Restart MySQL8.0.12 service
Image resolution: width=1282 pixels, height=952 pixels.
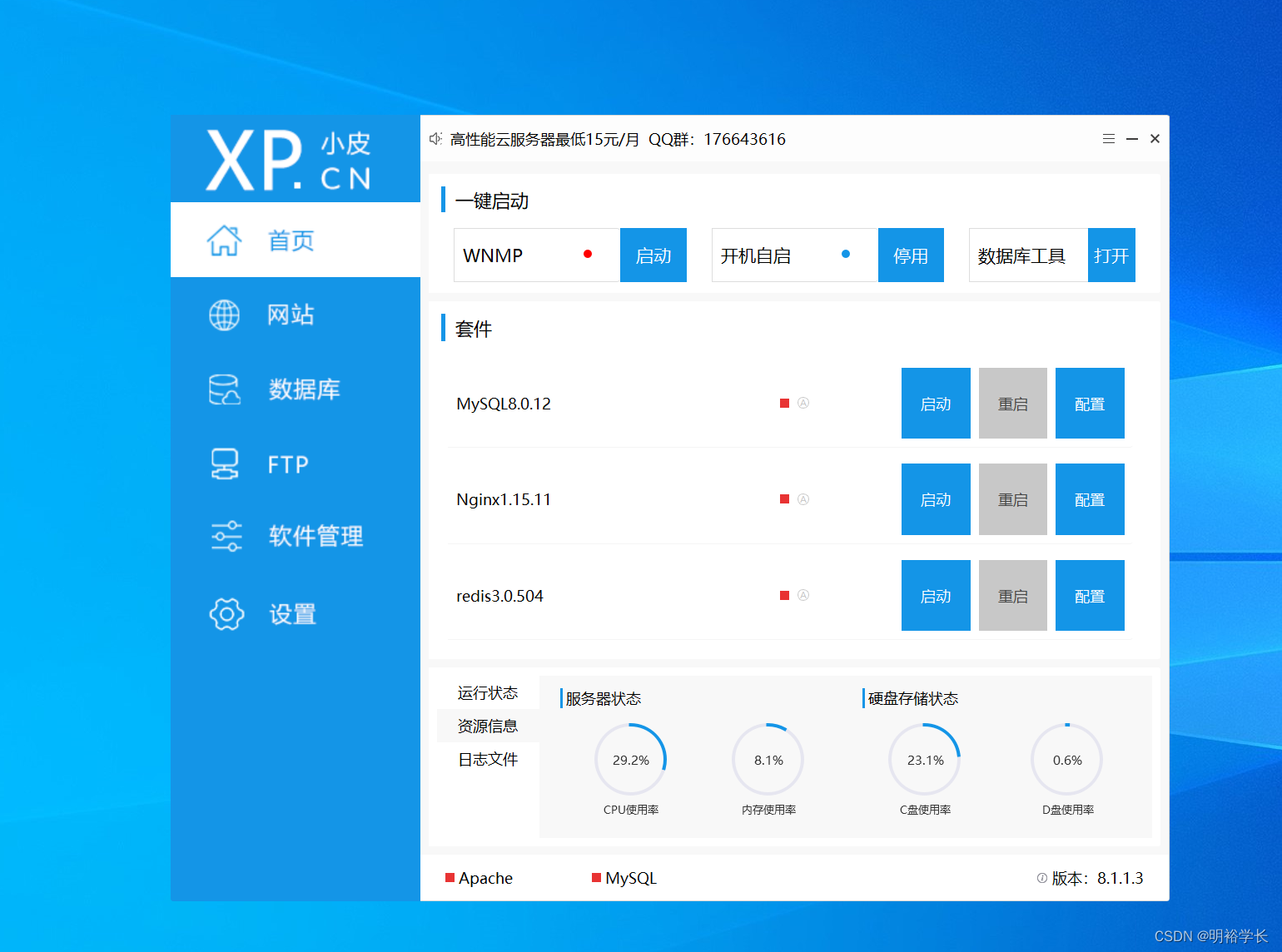pos(1013,404)
